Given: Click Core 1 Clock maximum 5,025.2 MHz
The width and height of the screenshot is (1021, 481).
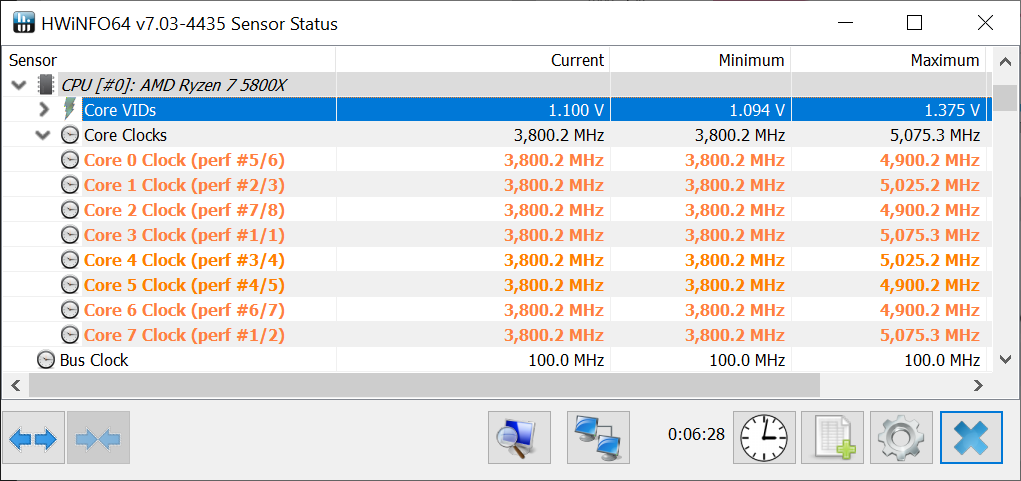Looking at the screenshot, I should click(x=929, y=186).
